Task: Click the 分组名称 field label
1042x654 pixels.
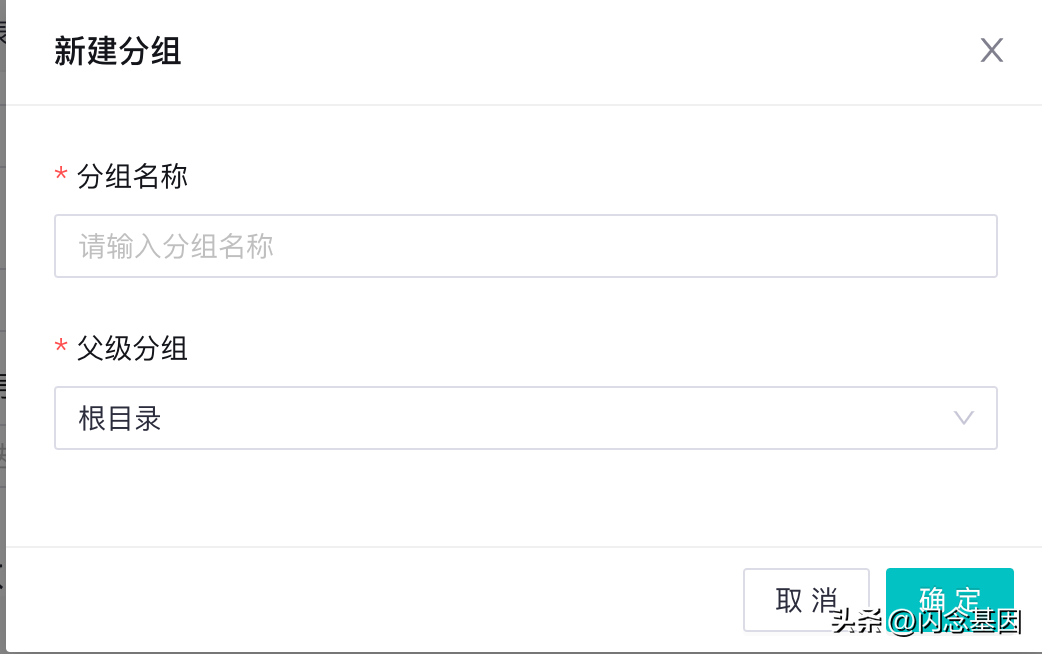Action: [x=132, y=177]
